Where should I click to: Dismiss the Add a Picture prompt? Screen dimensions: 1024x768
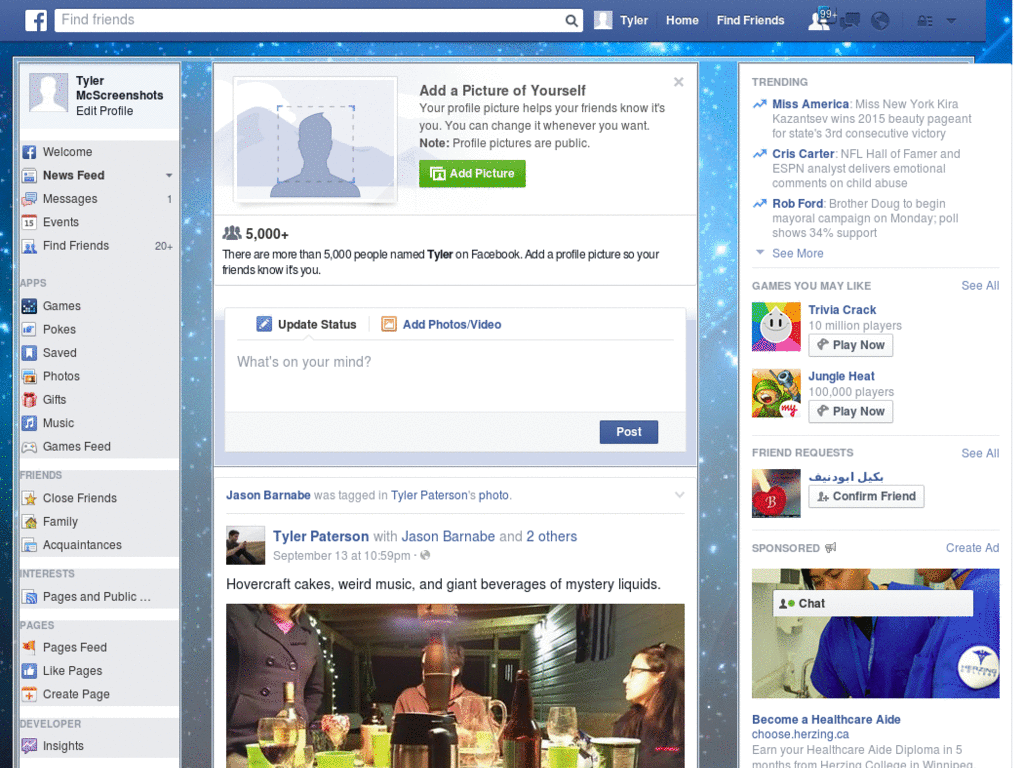click(679, 82)
